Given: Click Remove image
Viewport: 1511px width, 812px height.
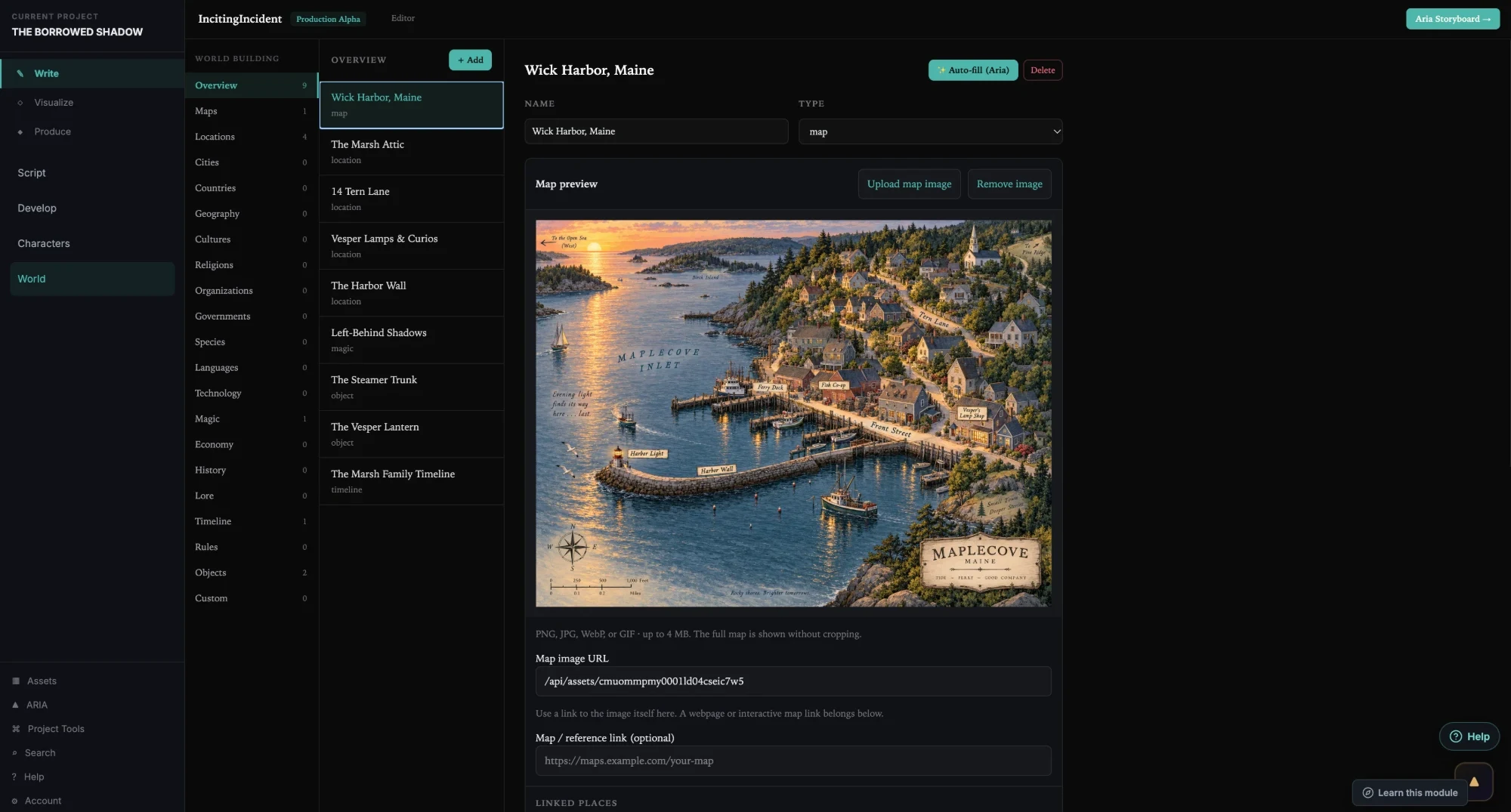Looking at the screenshot, I should pyautogui.click(x=1009, y=184).
